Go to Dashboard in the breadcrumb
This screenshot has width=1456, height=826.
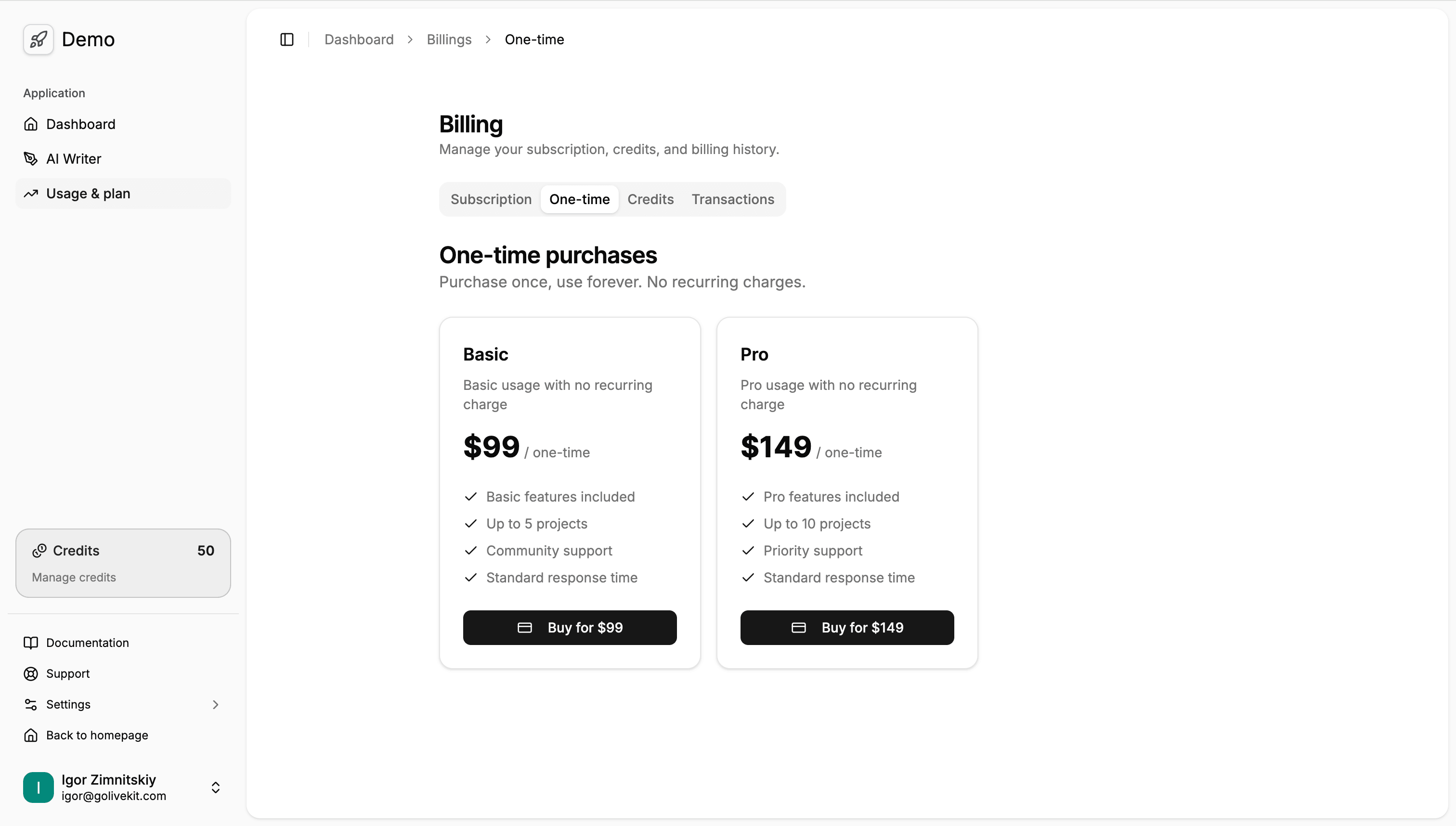[x=359, y=39]
